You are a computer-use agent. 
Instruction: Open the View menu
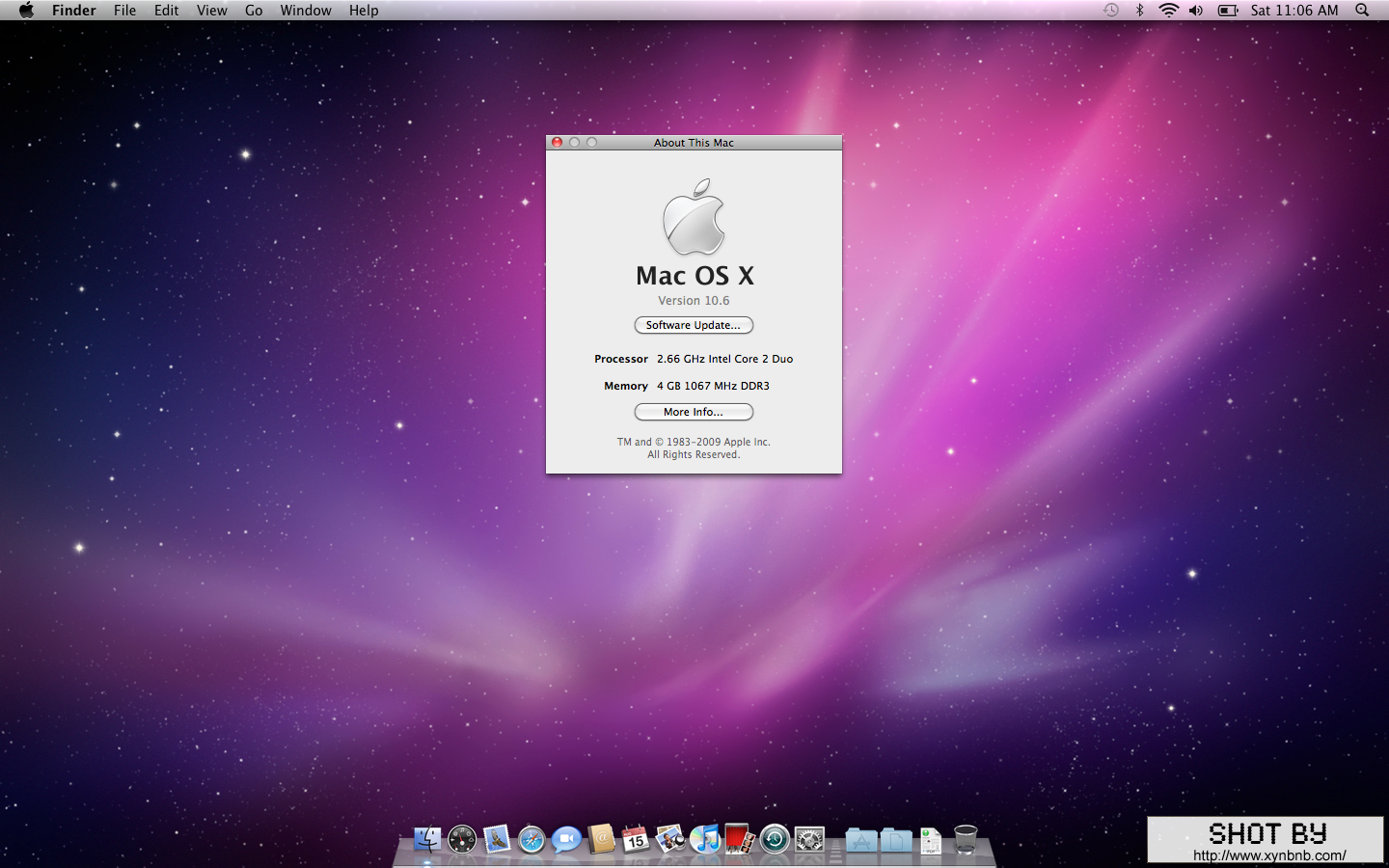(212, 11)
